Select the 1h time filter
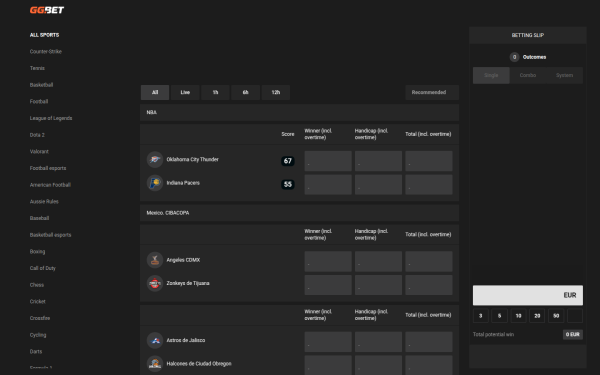The height and width of the screenshot is (375, 600). tap(215, 92)
